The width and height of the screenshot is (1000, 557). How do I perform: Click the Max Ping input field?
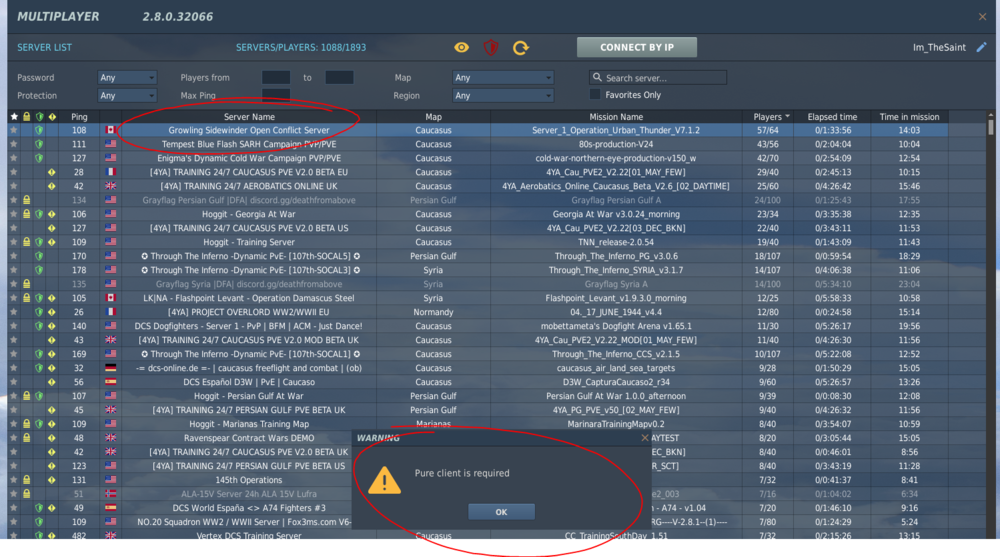276,96
